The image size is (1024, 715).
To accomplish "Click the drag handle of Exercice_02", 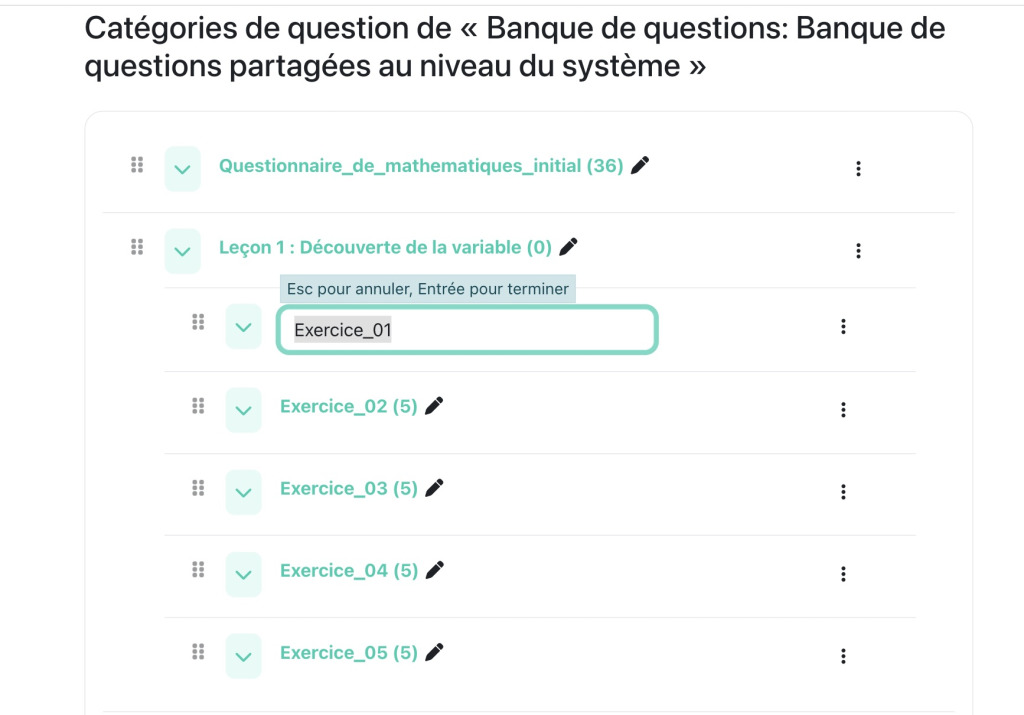I will click(x=198, y=405).
